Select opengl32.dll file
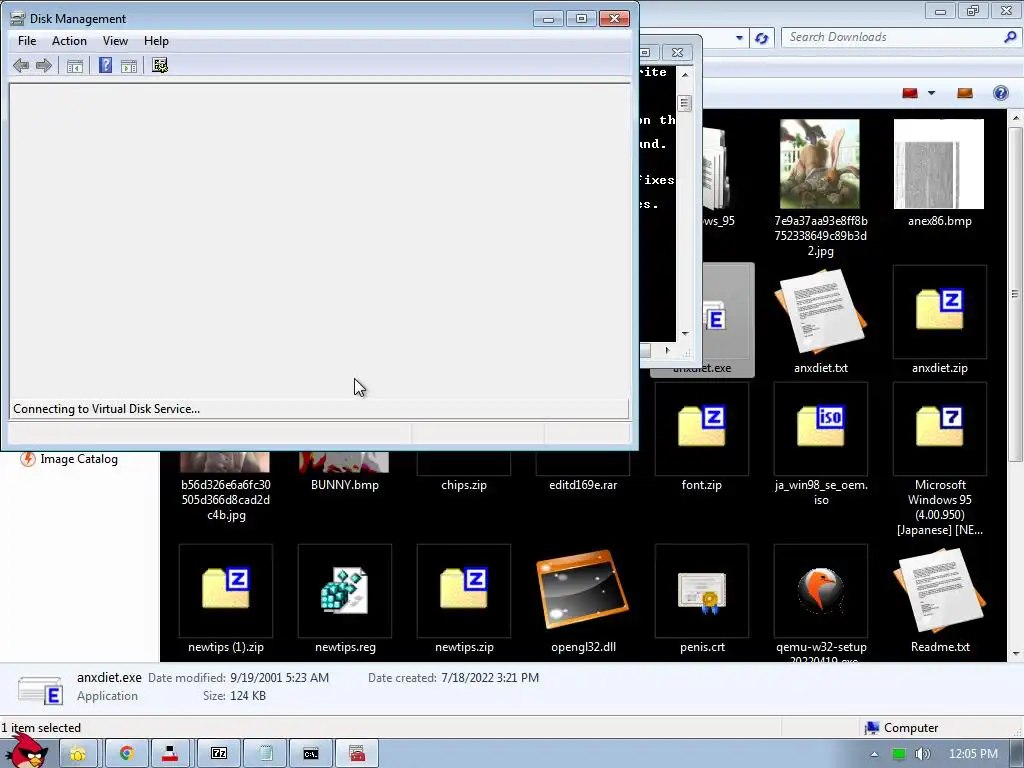 [x=583, y=600]
